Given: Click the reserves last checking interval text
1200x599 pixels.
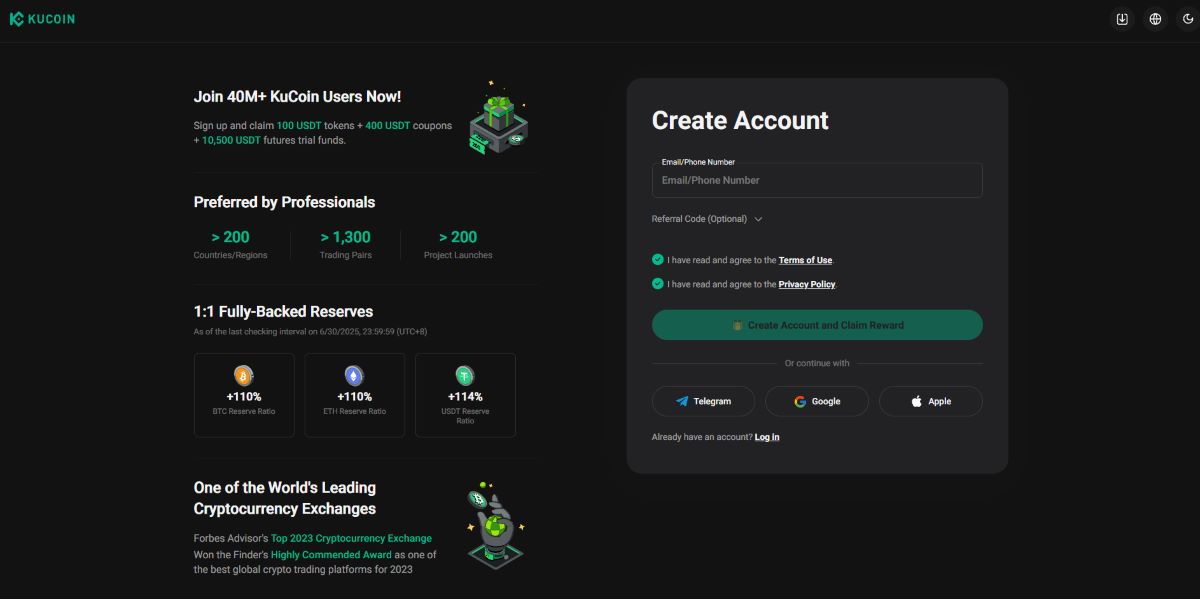Looking at the screenshot, I should click(x=310, y=331).
